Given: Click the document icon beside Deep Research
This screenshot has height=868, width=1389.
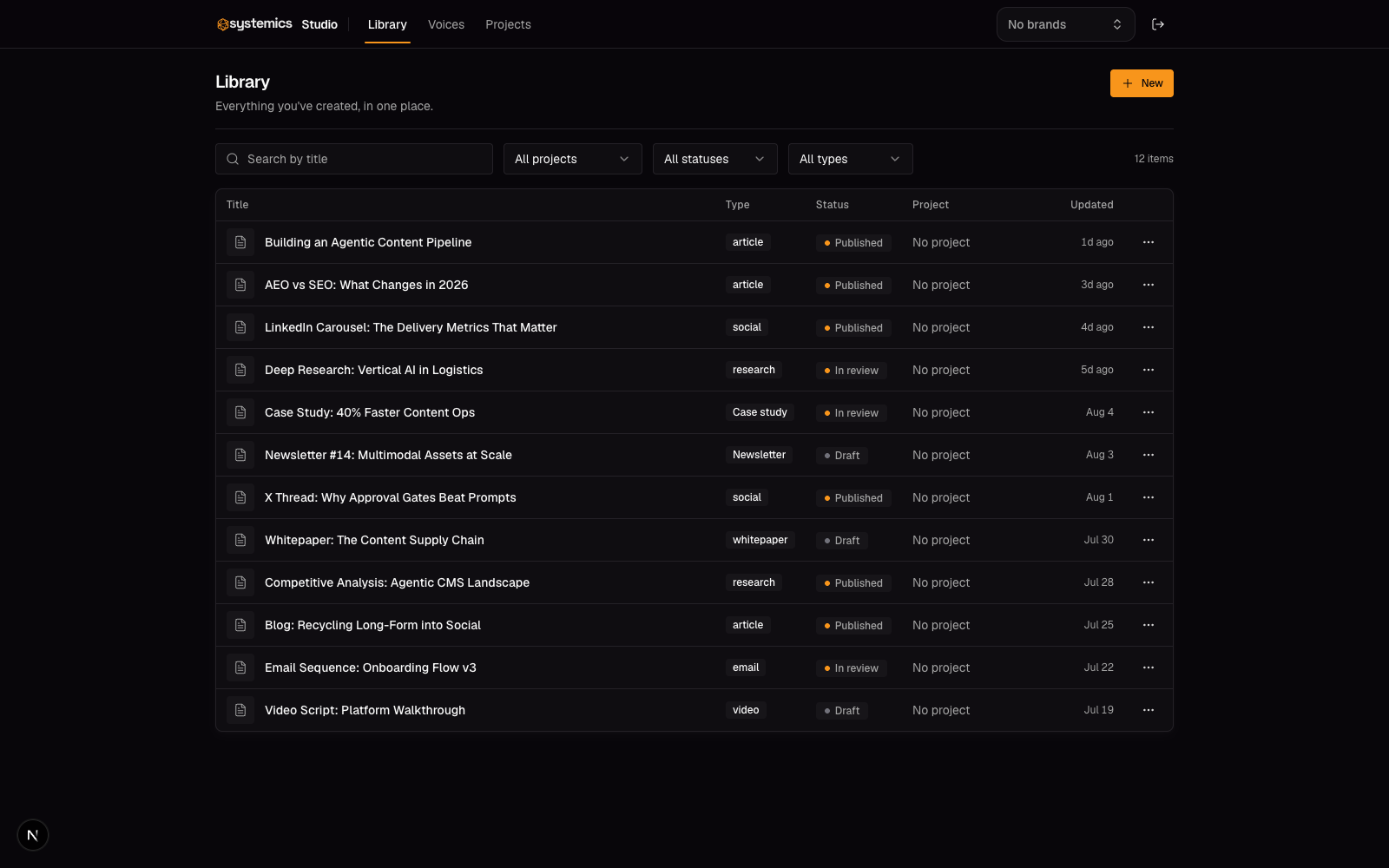Looking at the screenshot, I should coord(240,370).
